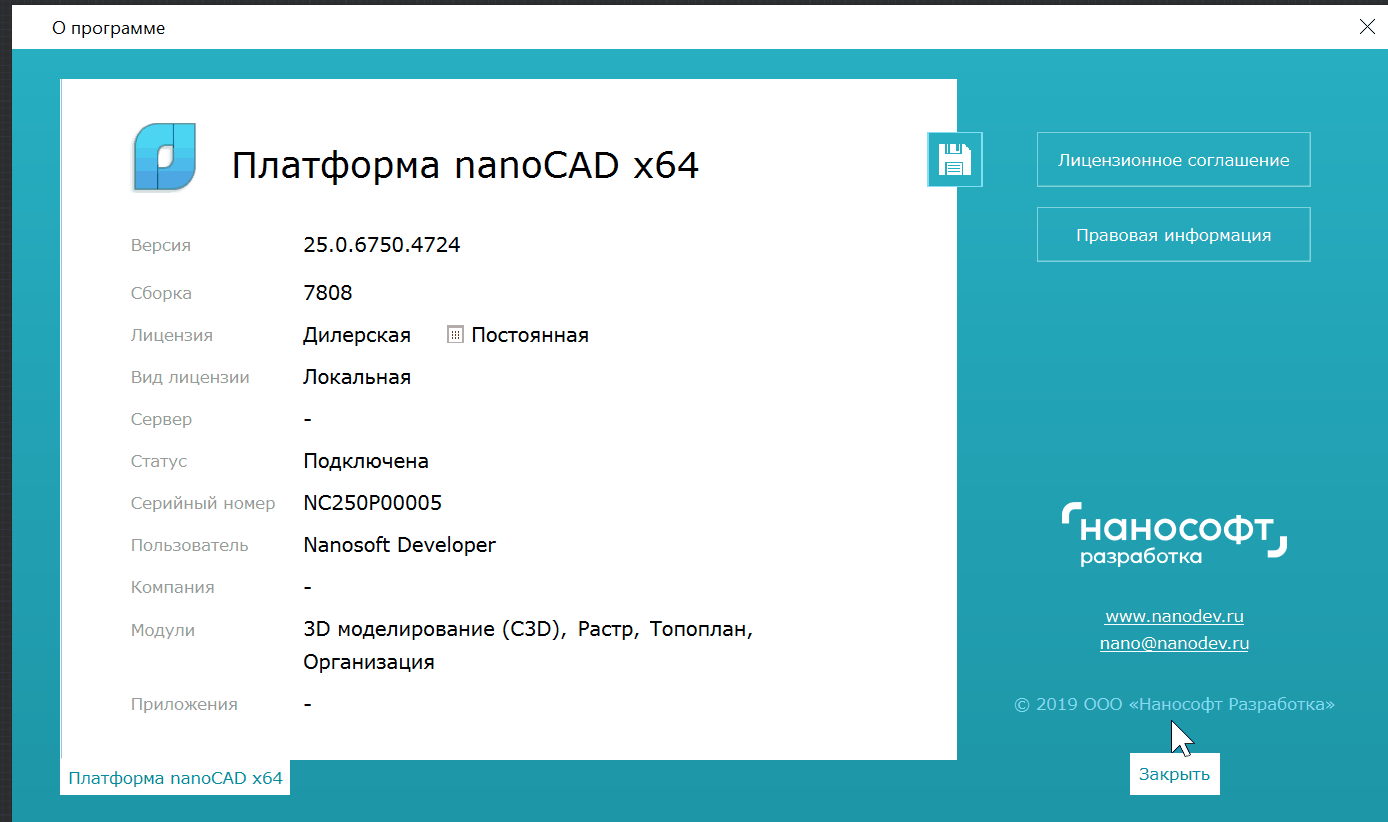Viewport: 1388px width, 822px height.
Task: Click the status value Подключена
Action: click(366, 461)
